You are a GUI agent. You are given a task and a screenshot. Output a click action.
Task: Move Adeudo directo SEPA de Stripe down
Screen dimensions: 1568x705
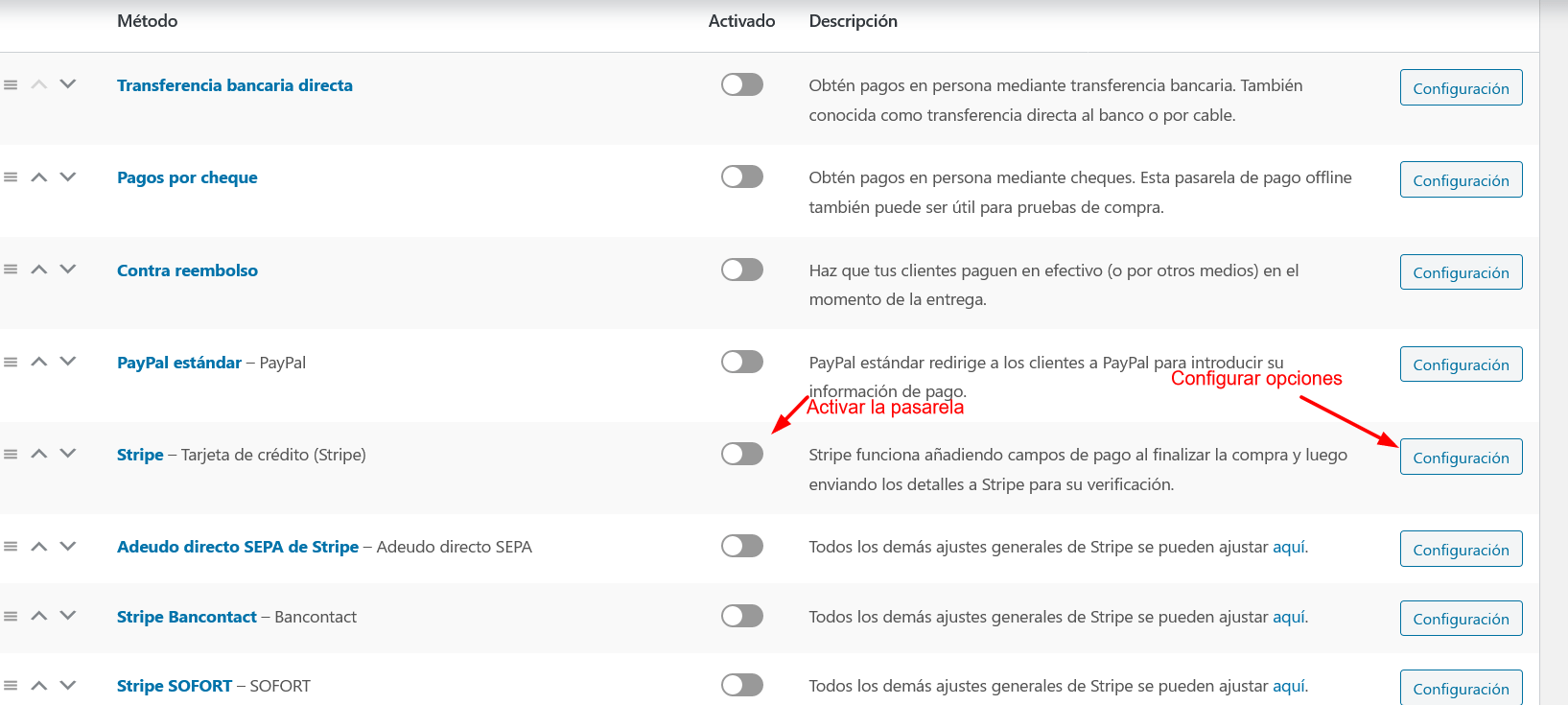(x=68, y=546)
